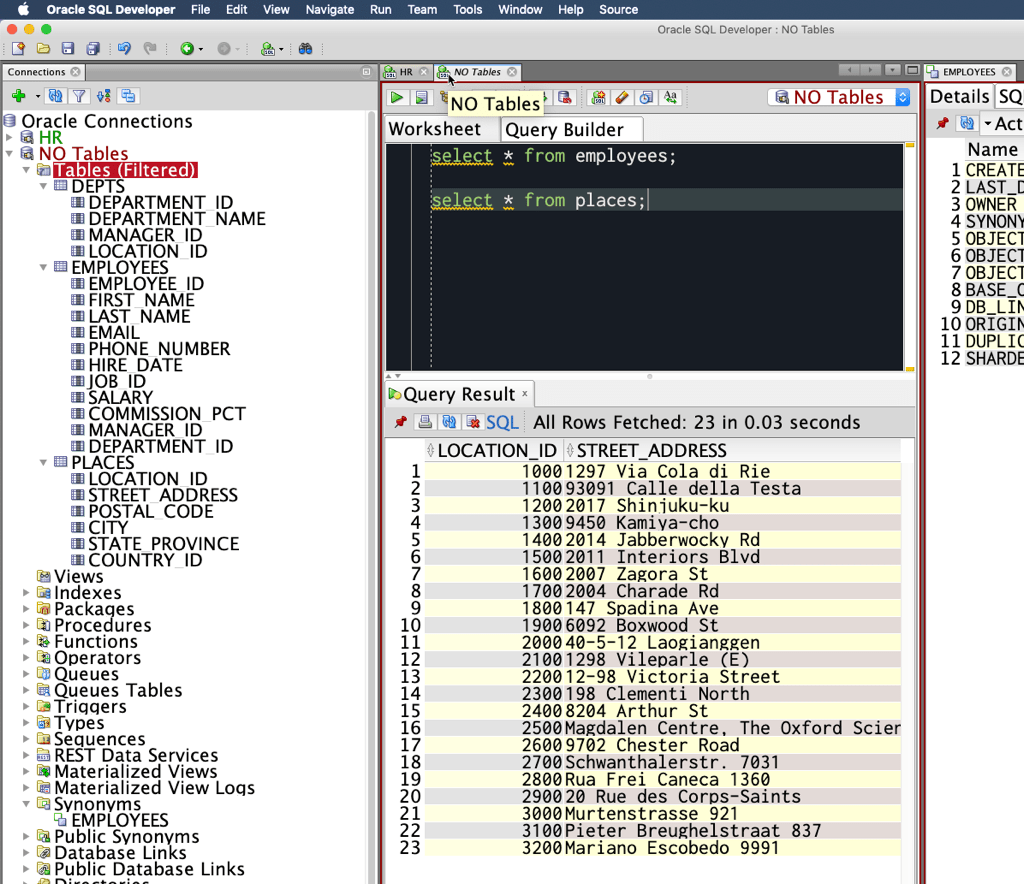
Task: Open the Tools menu
Action: point(467,10)
